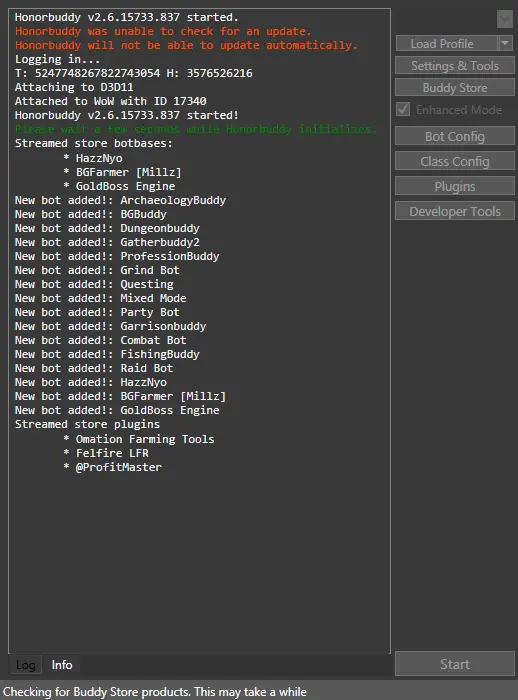
Task: Select the 'New bot added!: Gatherbuddy2' log line
Action: click(107, 242)
